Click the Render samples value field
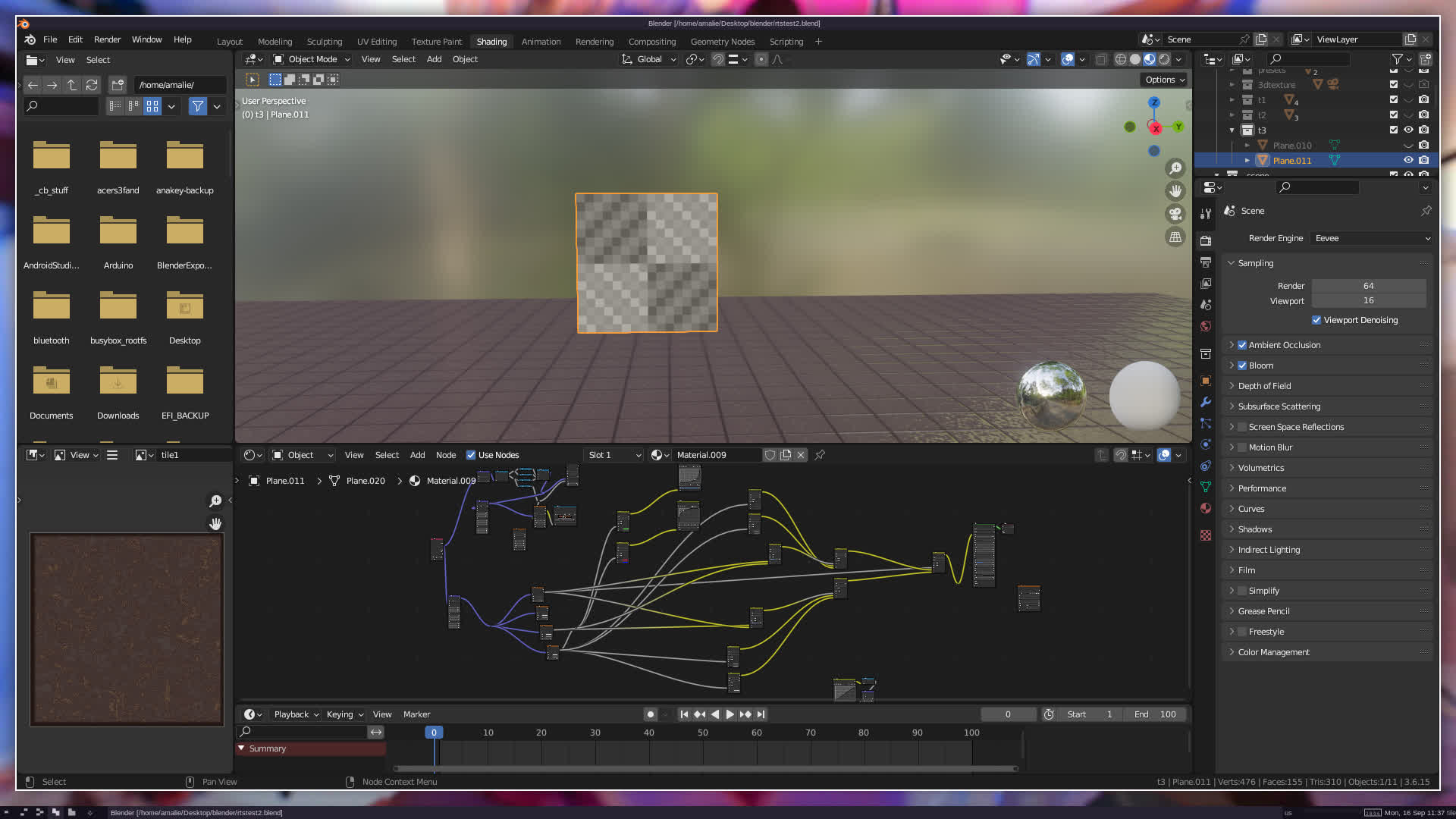 point(1368,286)
